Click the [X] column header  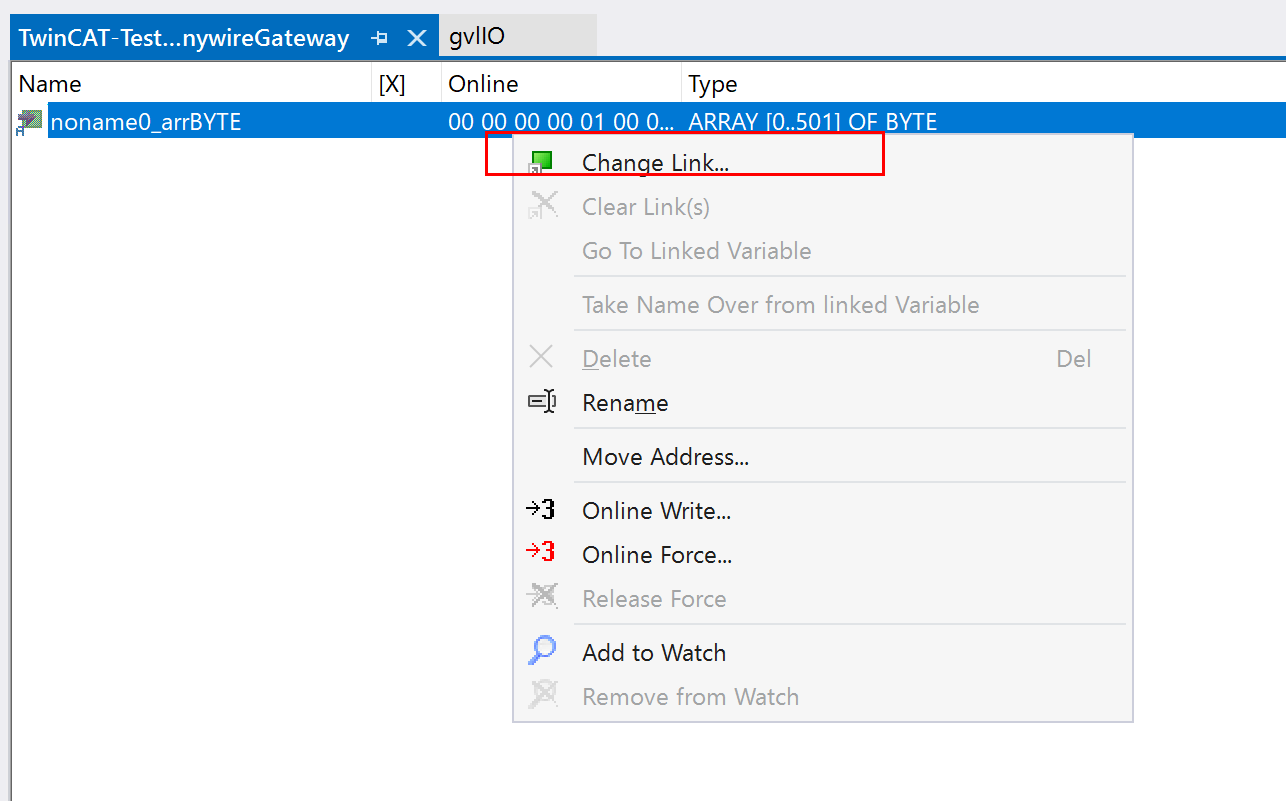coord(392,85)
